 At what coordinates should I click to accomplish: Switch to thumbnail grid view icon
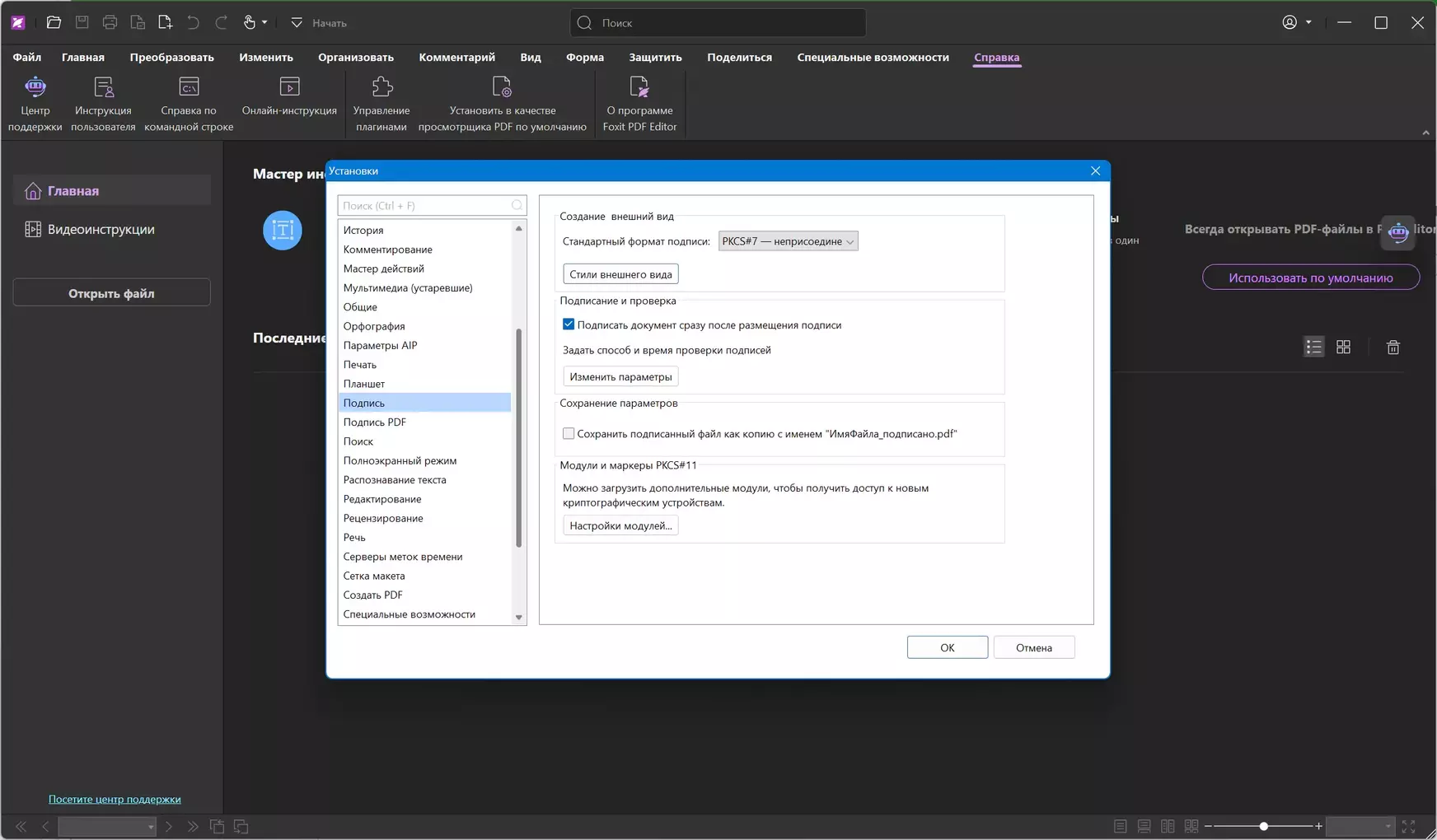[x=1343, y=348]
